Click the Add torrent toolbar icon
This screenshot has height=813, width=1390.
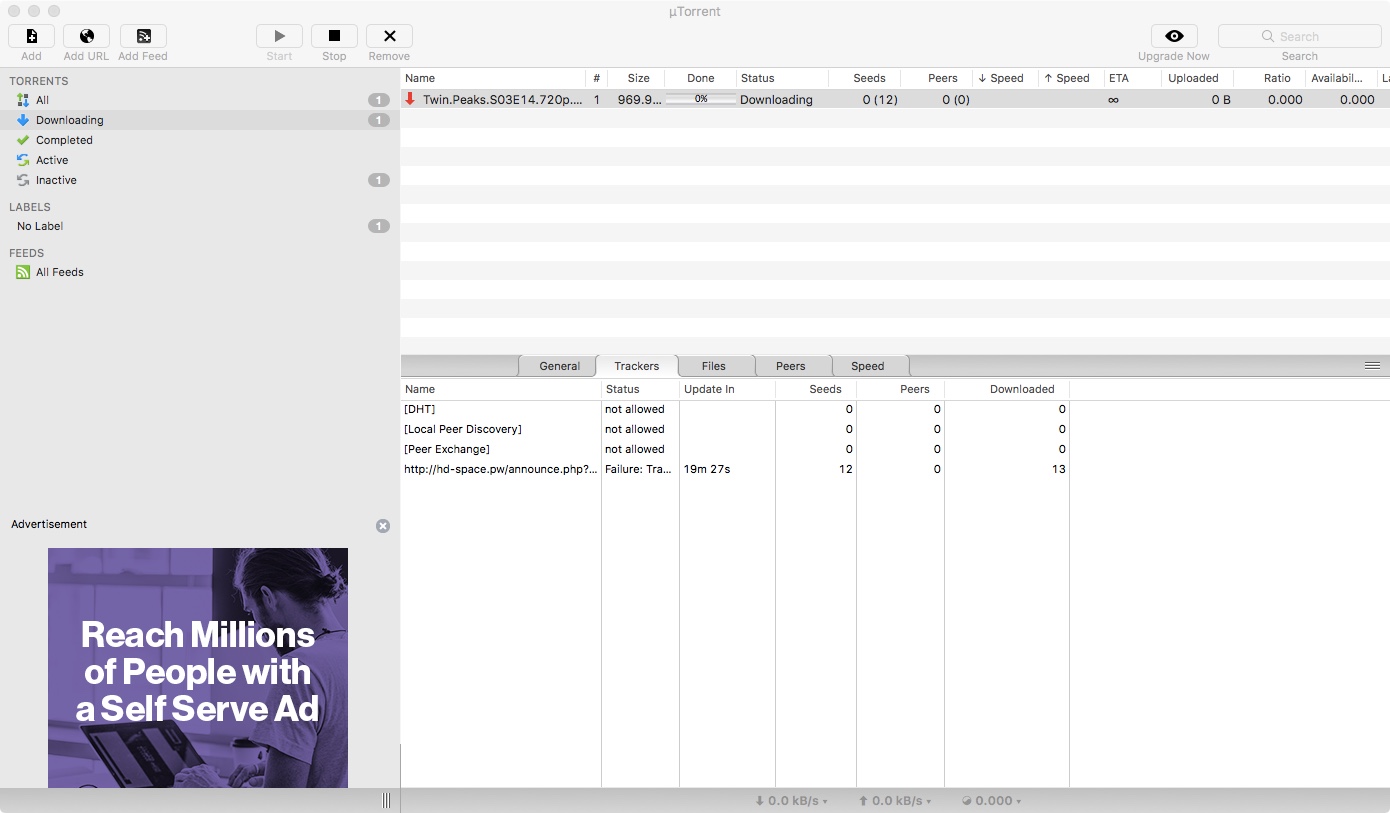(31, 36)
